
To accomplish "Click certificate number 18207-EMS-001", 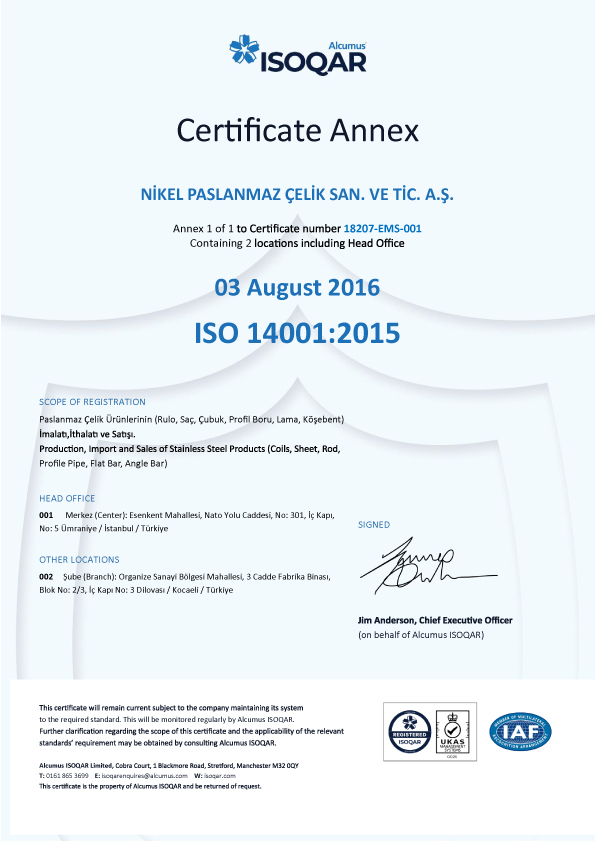I will pyautogui.click(x=382, y=229).
